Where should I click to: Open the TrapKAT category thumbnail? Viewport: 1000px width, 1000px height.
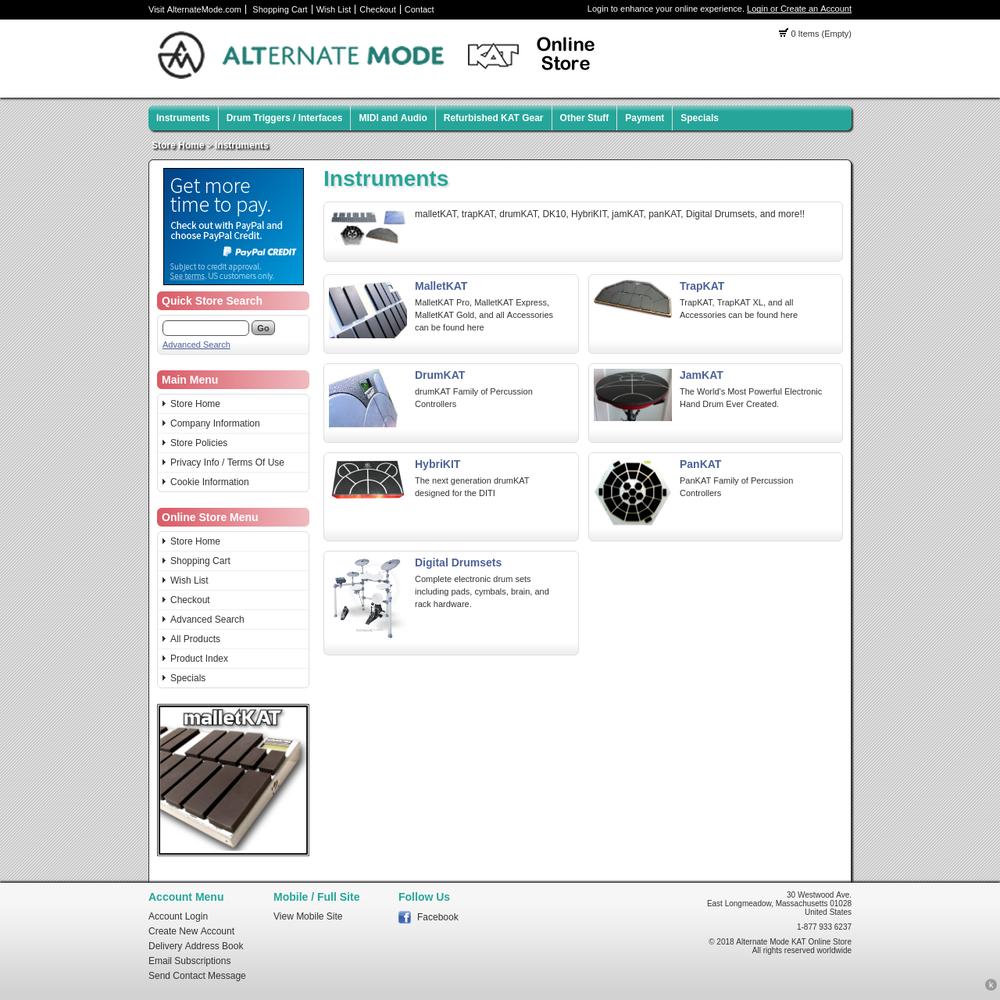(x=633, y=298)
